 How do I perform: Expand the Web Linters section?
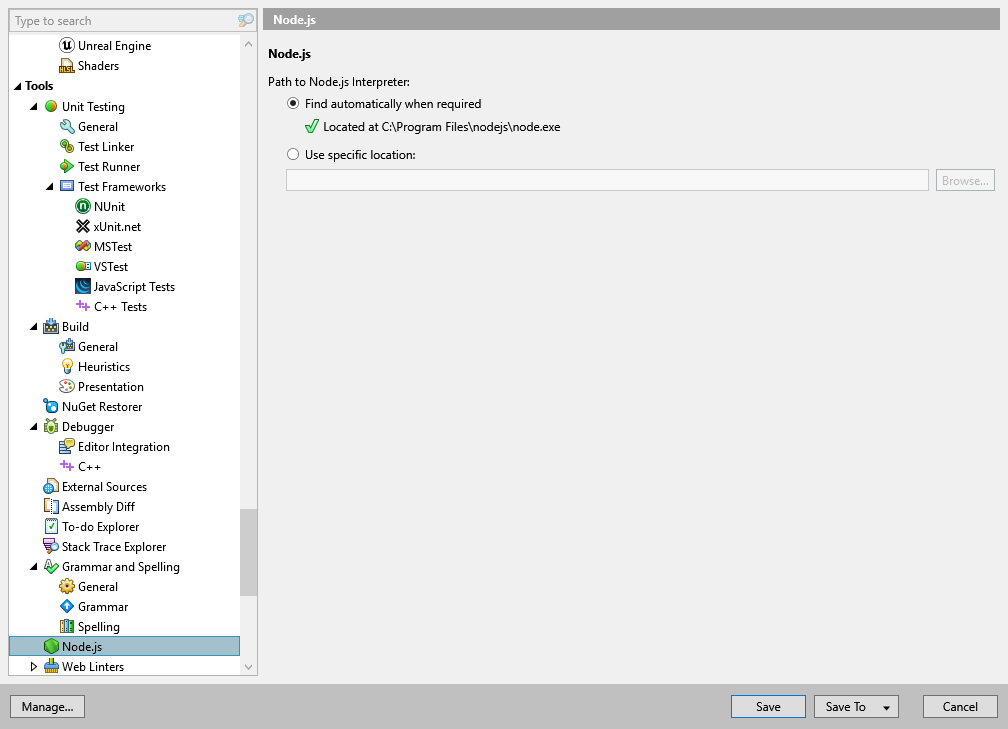pyautogui.click(x=33, y=666)
